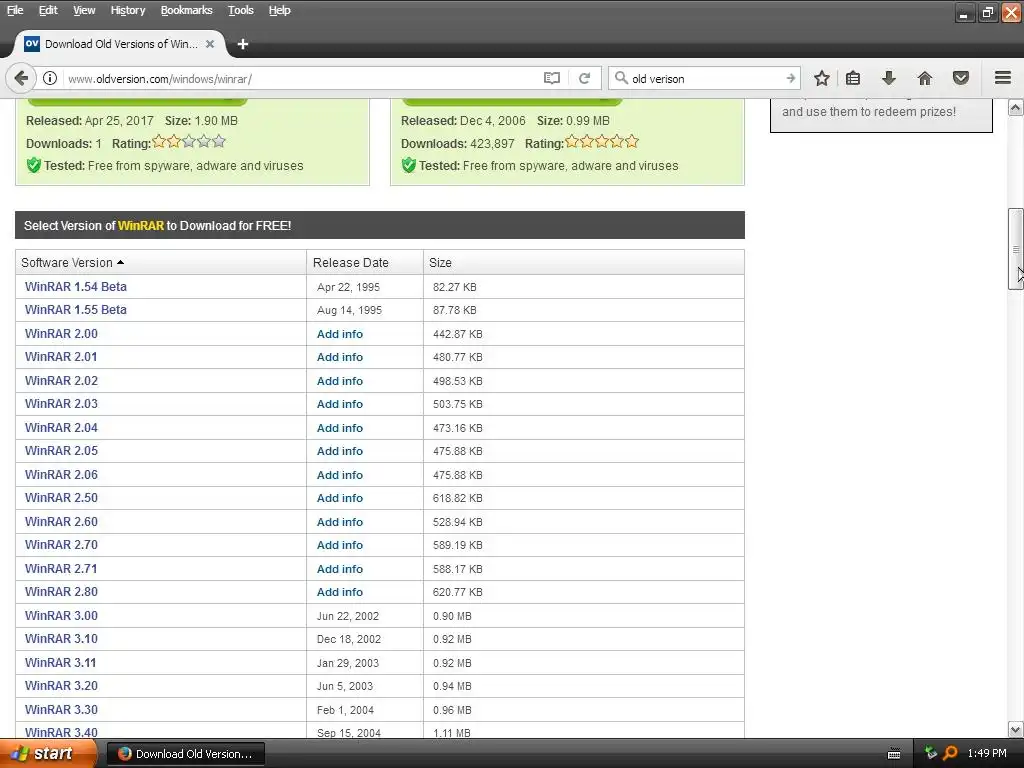The image size is (1024, 768).
Task: Open WinRAR 3.30 link
Action: 61,709
